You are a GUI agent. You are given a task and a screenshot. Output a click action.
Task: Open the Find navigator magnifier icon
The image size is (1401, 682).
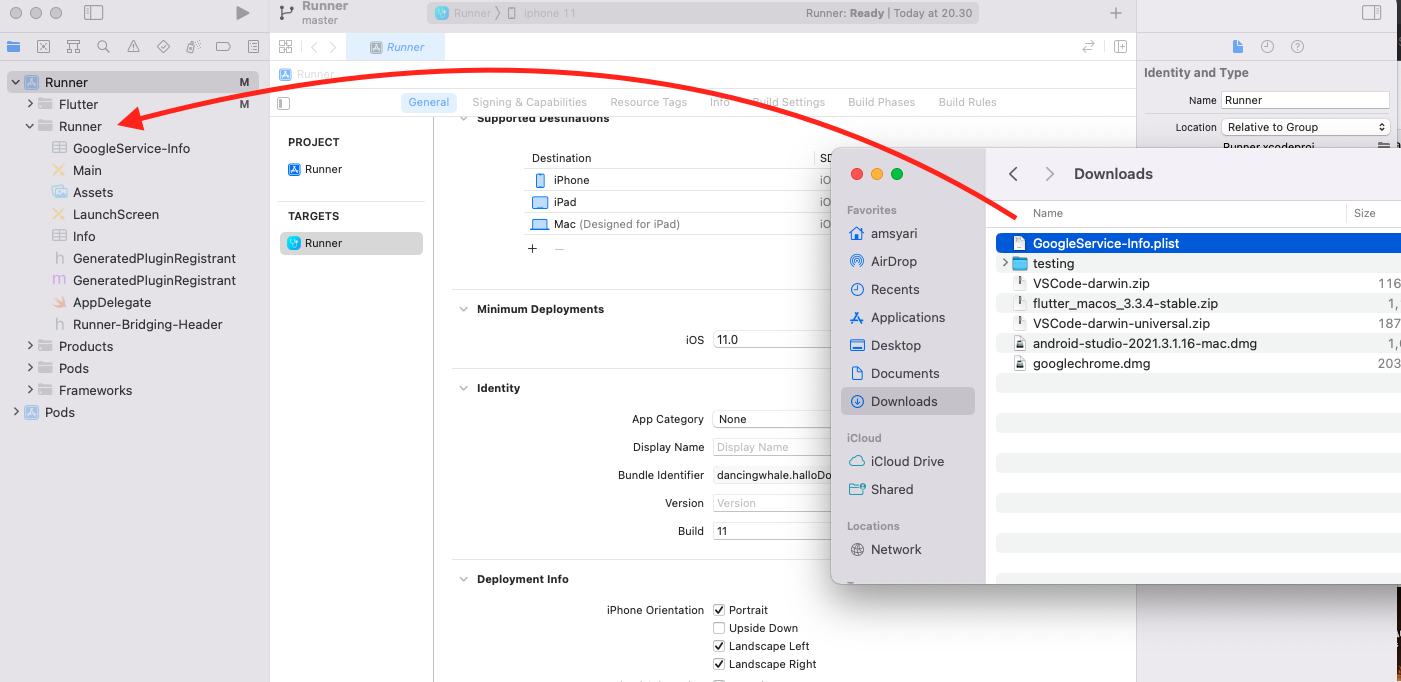pos(103,47)
